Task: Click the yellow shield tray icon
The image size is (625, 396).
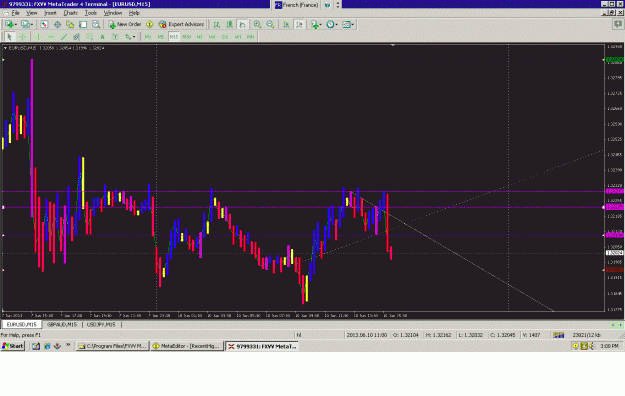Action: pyautogui.click(x=576, y=346)
